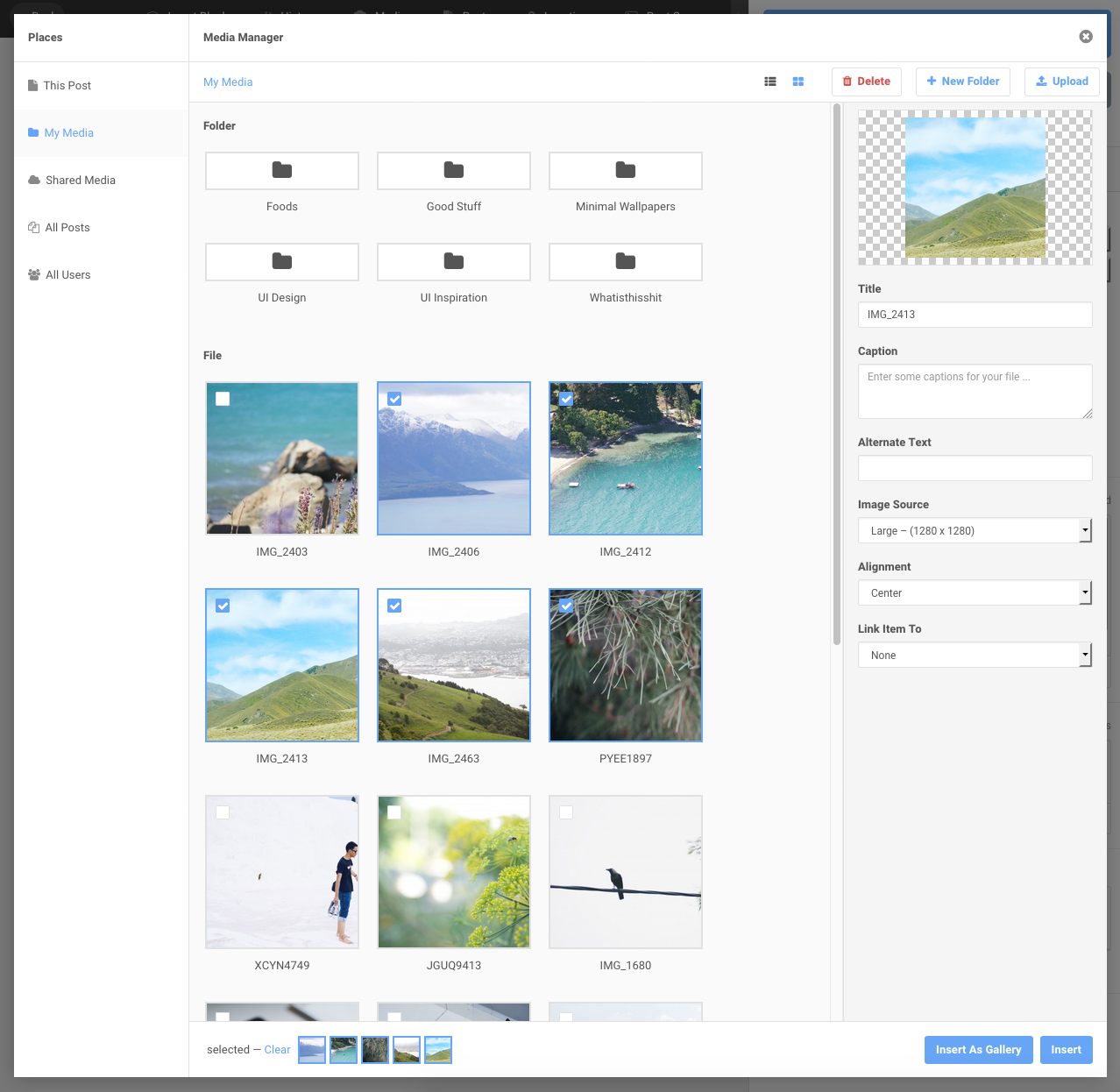Clear the current selection

coord(277,1050)
